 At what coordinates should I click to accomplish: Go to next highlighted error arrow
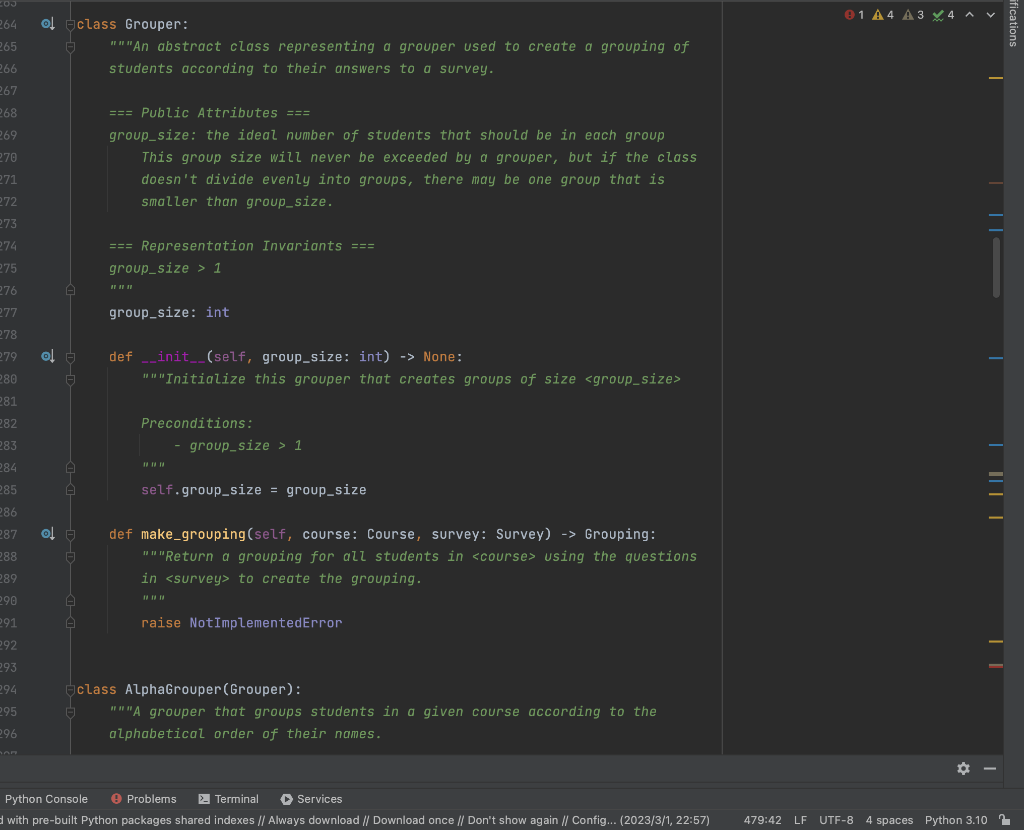tap(991, 15)
